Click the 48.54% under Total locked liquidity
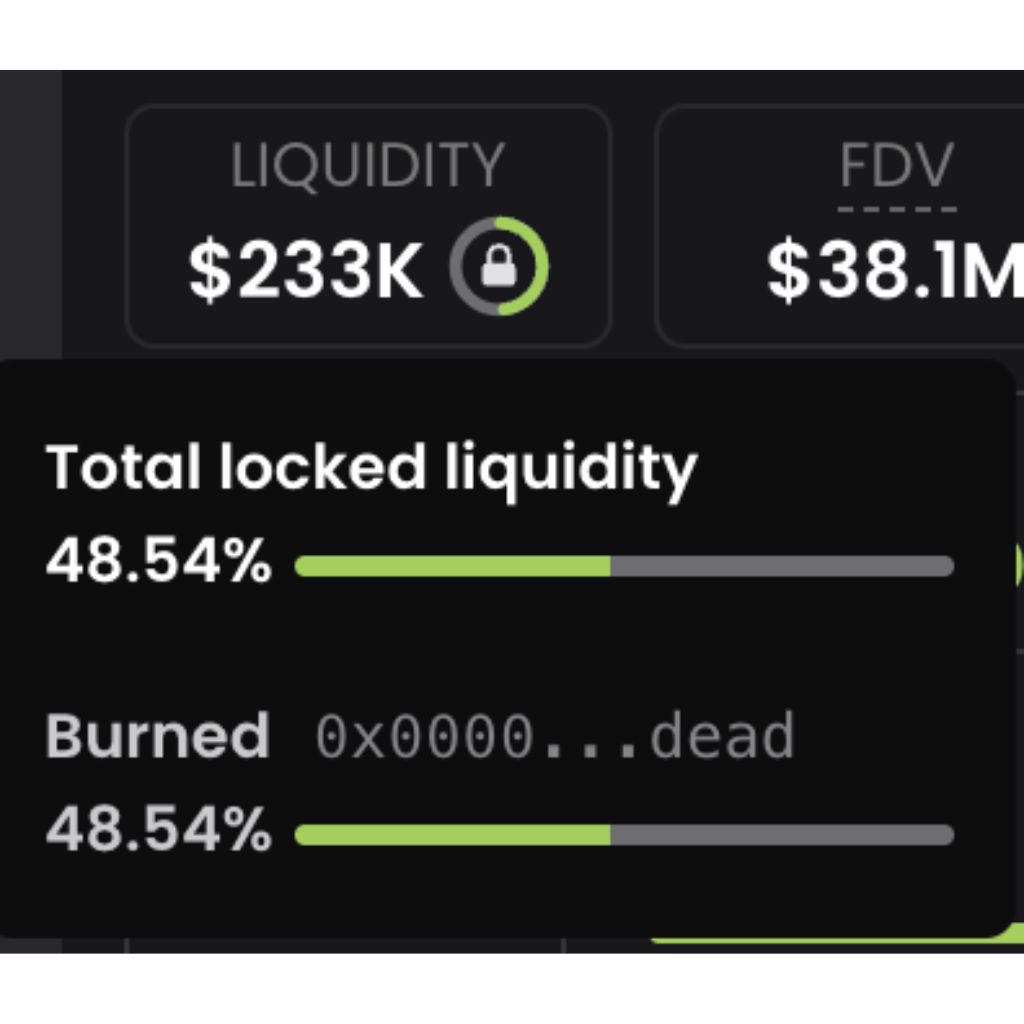 (x=159, y=561)
